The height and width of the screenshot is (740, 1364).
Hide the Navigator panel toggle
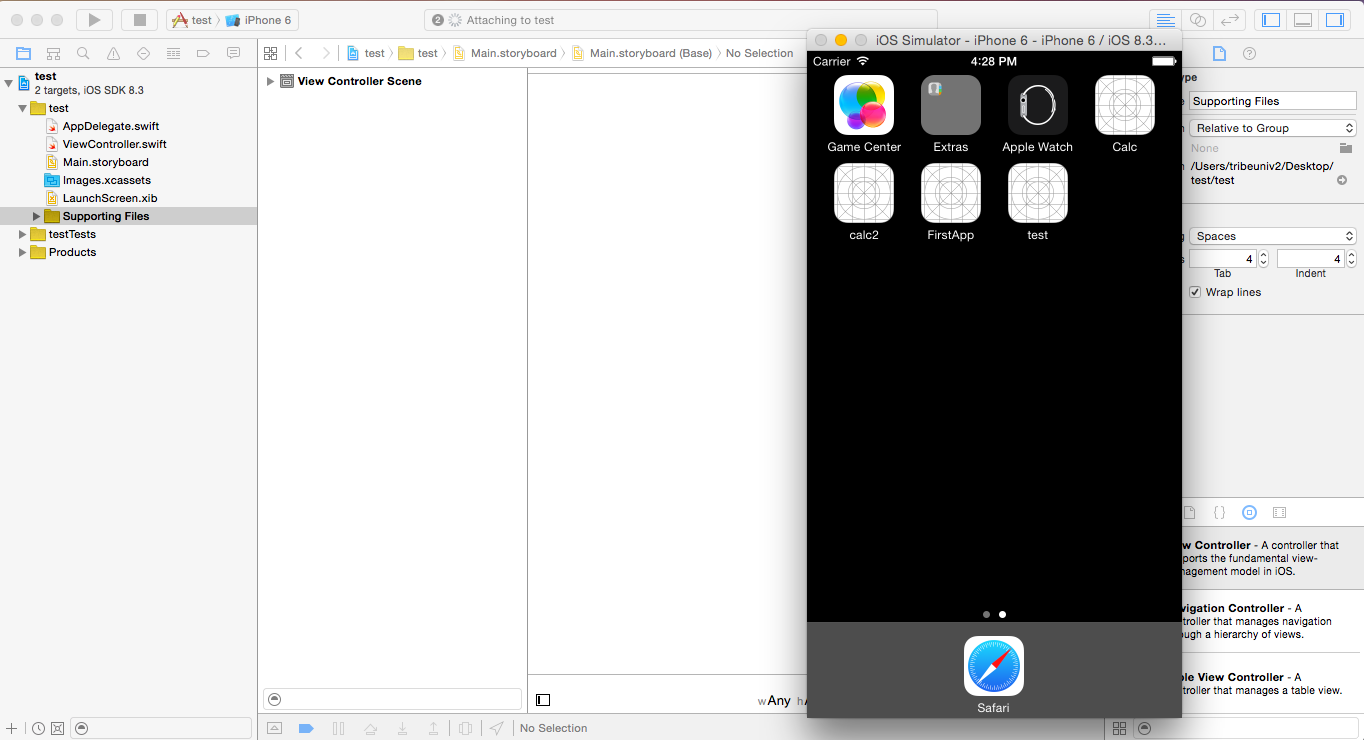point(1271,20)
